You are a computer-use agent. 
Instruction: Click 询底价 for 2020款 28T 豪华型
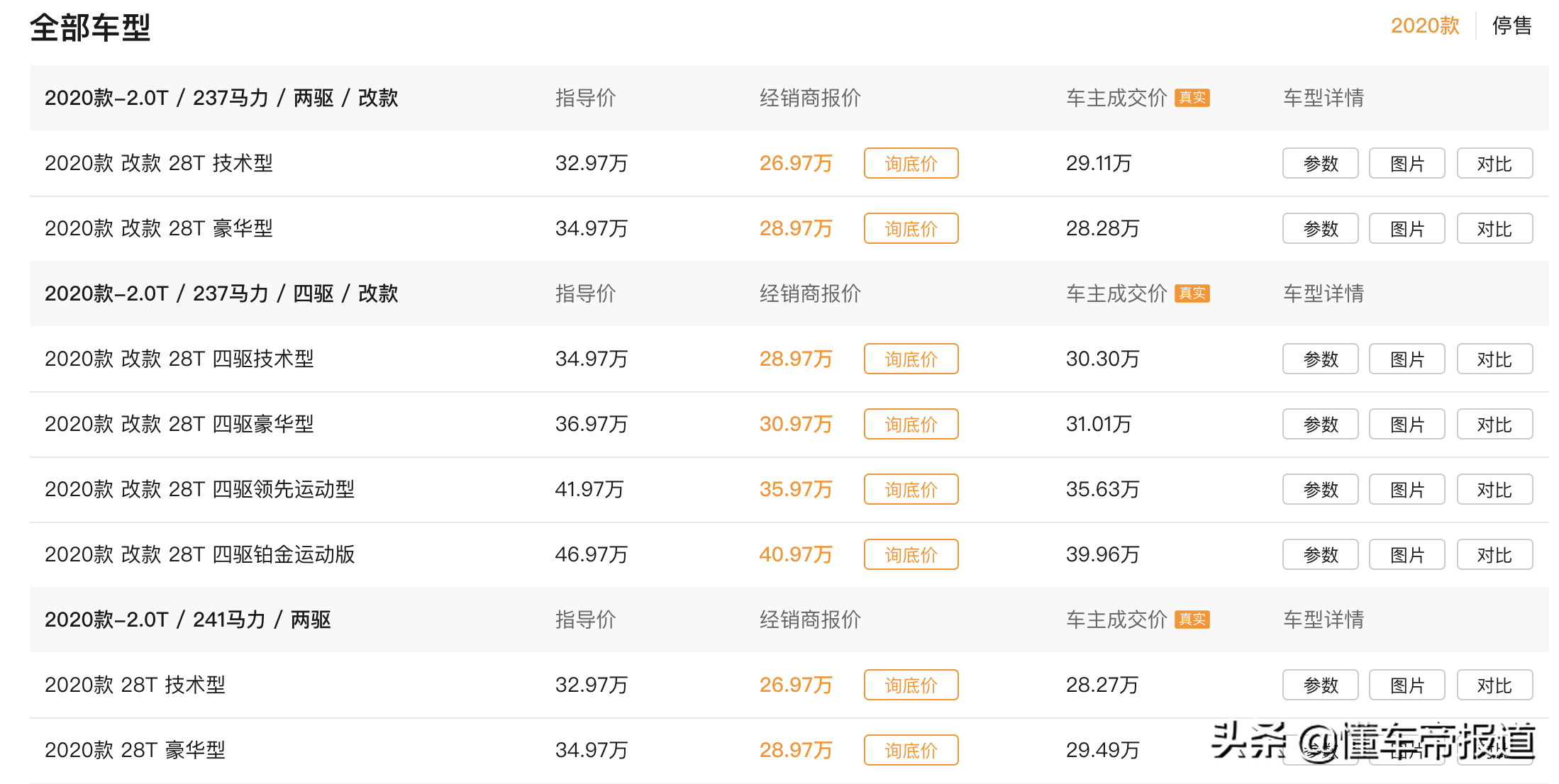(x=911, y=750)
